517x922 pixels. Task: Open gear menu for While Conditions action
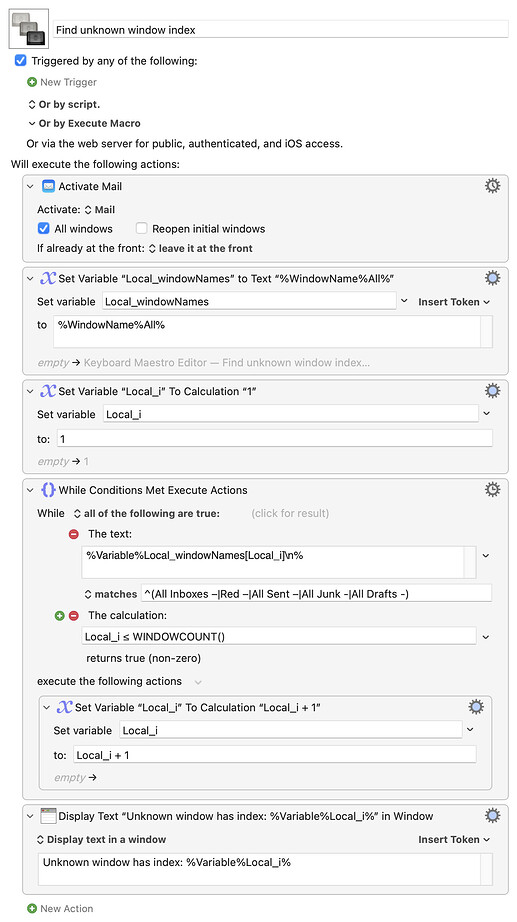pyautogui.click(x=492, y=490)
